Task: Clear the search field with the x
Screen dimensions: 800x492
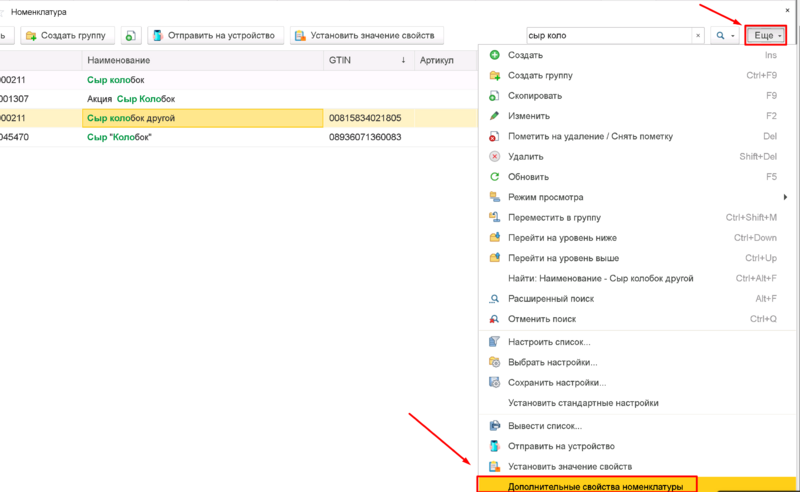Action: (698, 36)
